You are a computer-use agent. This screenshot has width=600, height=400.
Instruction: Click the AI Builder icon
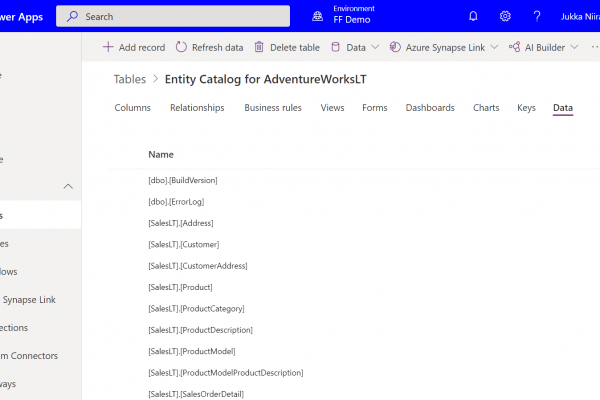click(x=514, y=47)
